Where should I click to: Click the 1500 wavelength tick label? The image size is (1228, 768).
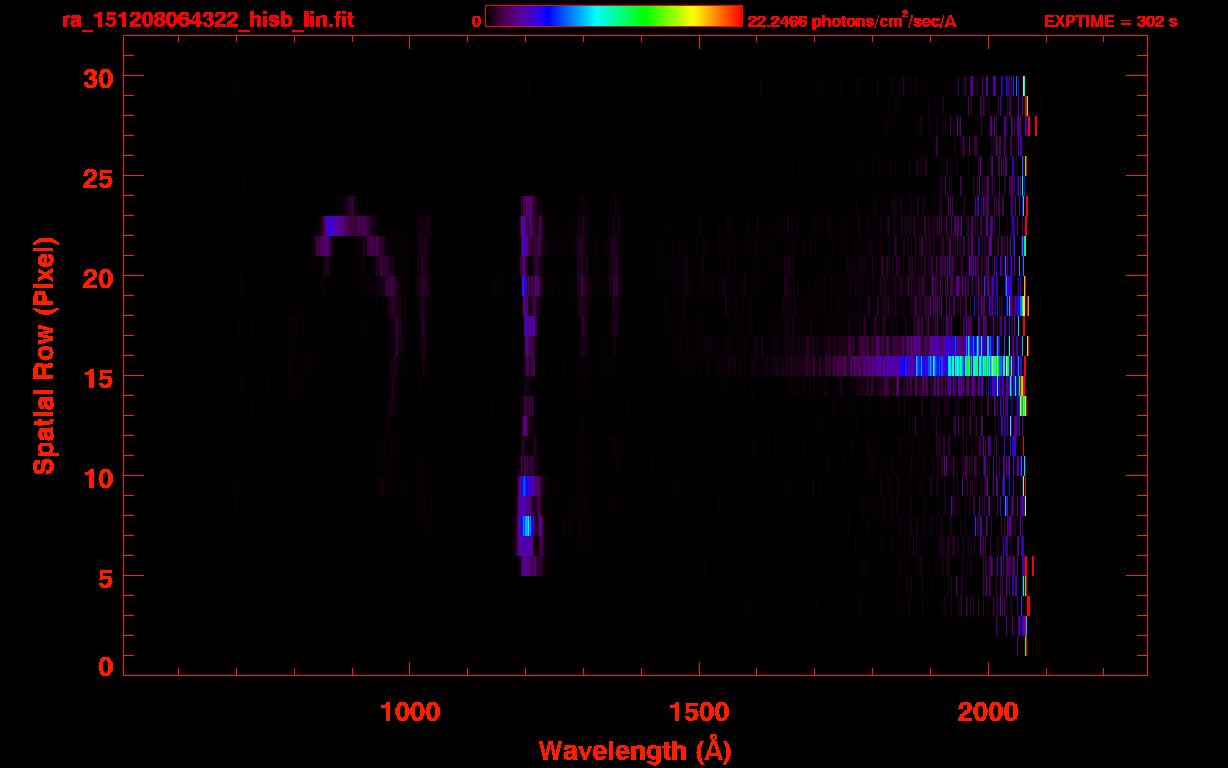699,711
